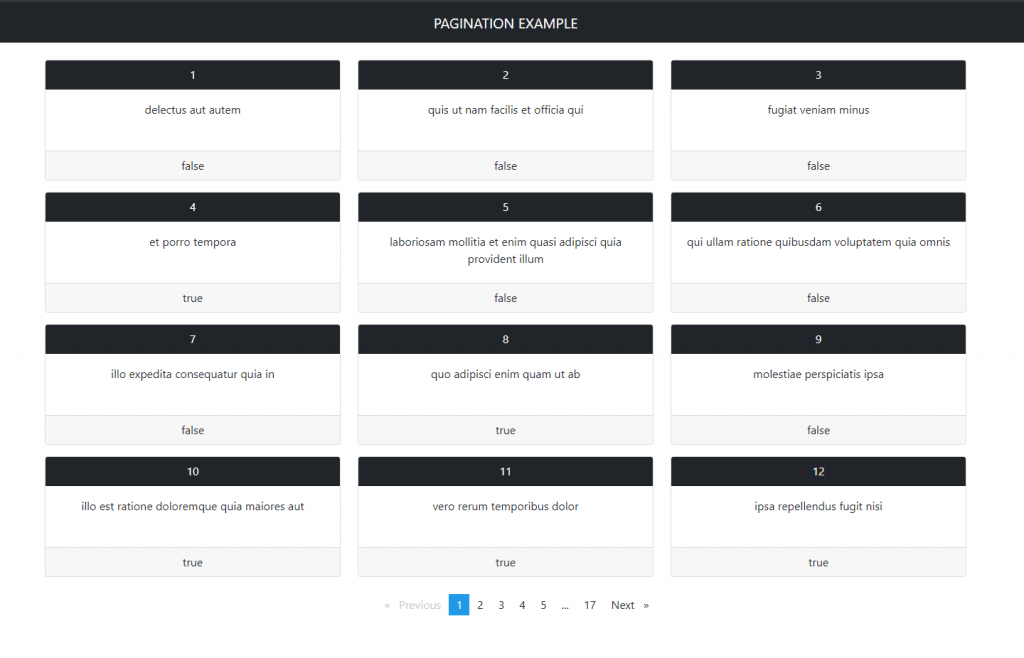Screen dimensions: 1024x658
Task: Click the 'false' footer of card 2
Action: 505,166
